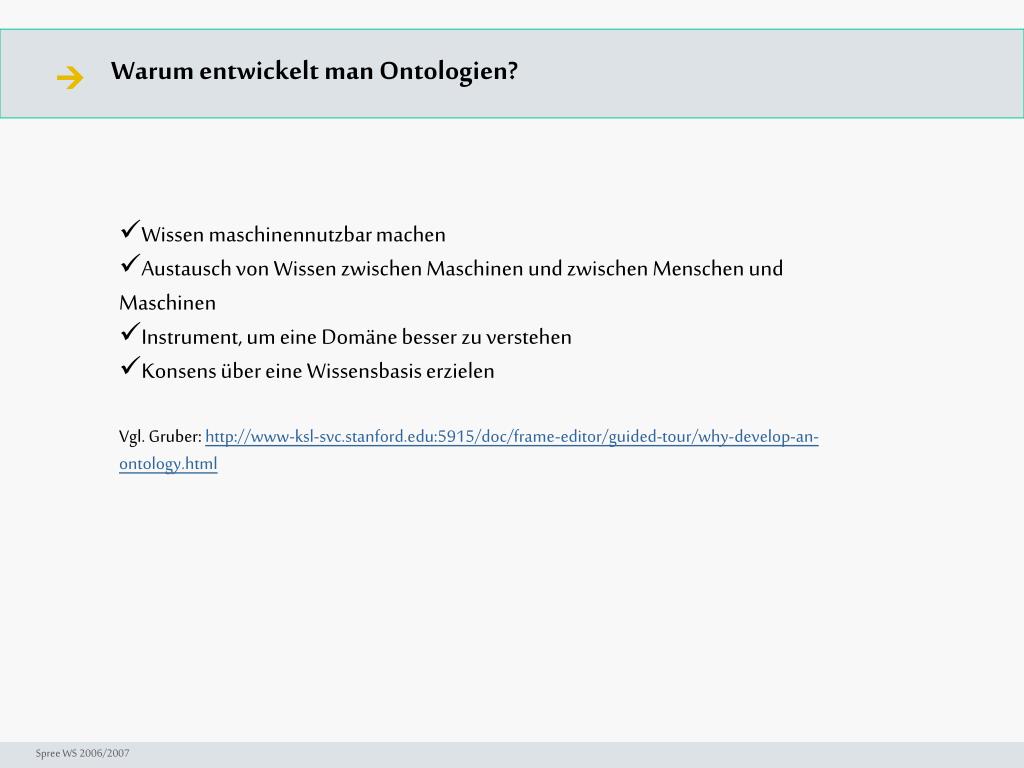Click the bullet starting 'Austausch von Wissen zwischen Maschinen'
1024x768 pixels.
click(451, 285)
